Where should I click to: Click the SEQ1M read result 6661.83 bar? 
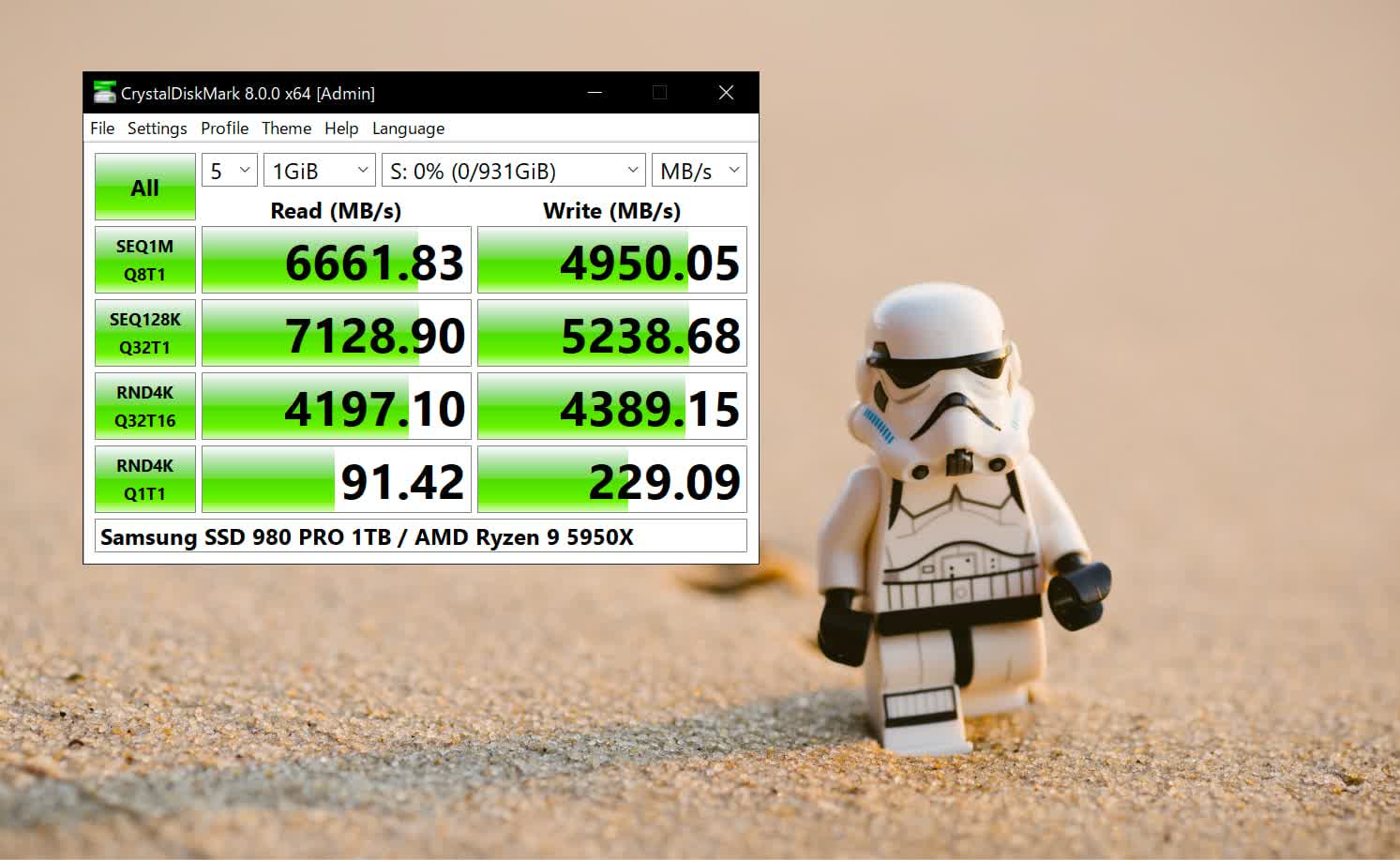(336, 261)
